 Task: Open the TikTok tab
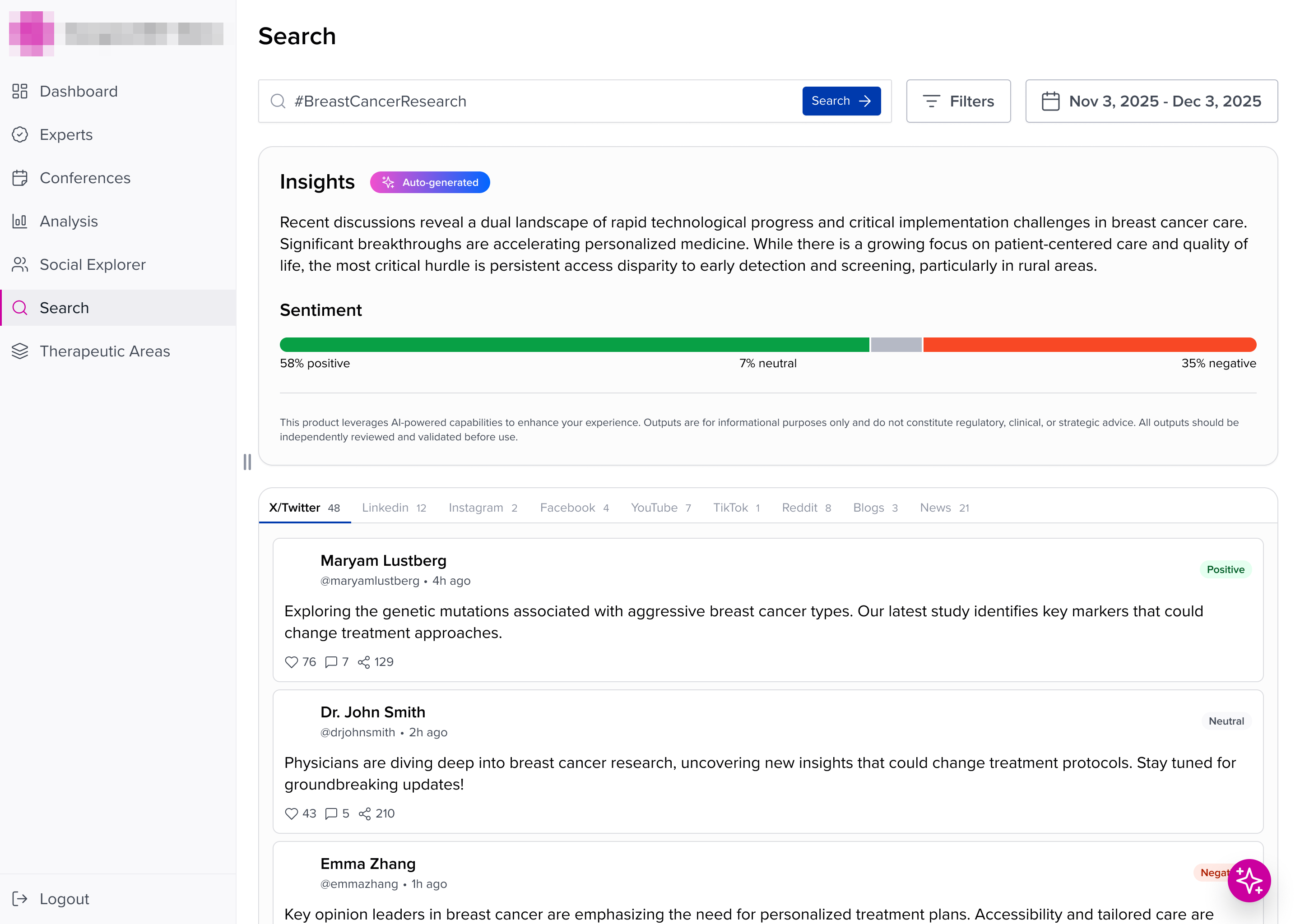click(x=737, y=508)
